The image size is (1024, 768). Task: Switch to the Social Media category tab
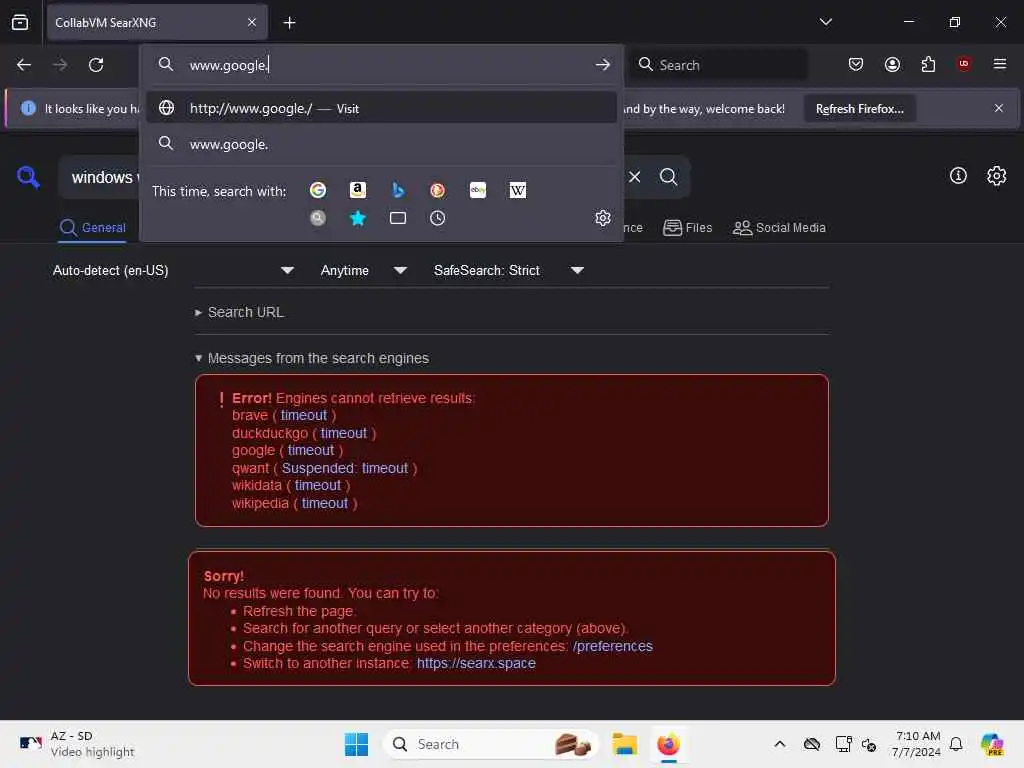pos(779,227)
